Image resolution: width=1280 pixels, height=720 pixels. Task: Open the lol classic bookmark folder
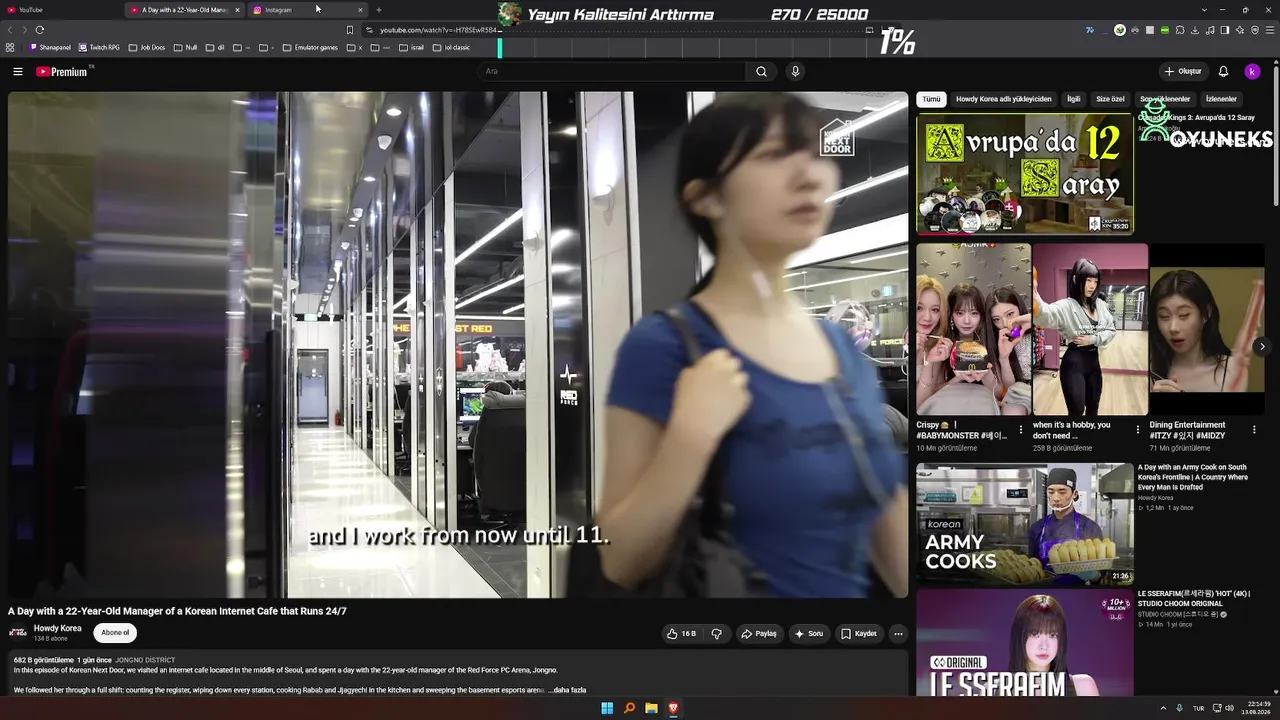pos(451,47)
